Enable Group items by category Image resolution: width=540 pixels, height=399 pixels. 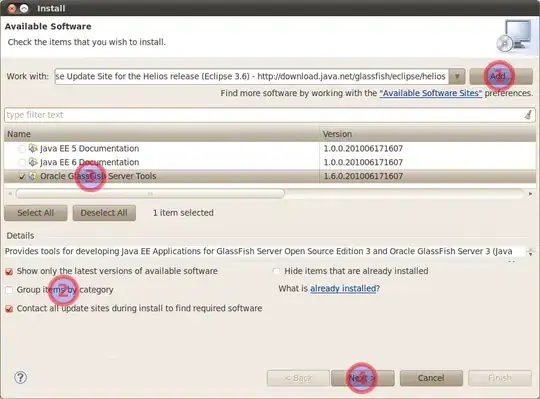coord(9,290)
